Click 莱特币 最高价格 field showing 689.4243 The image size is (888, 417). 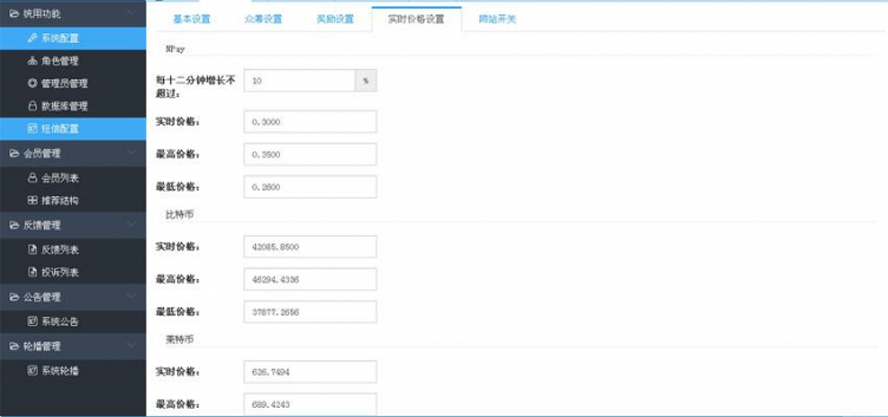click(310, 405)
